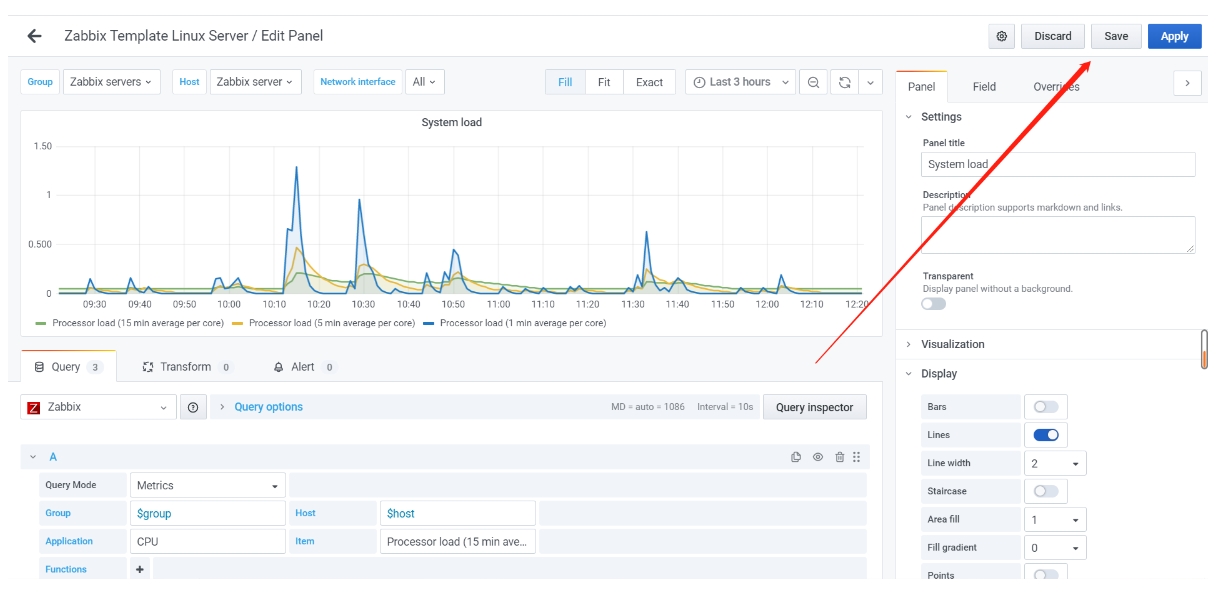Enable the Staircase switch

(x=1046, y=491)
